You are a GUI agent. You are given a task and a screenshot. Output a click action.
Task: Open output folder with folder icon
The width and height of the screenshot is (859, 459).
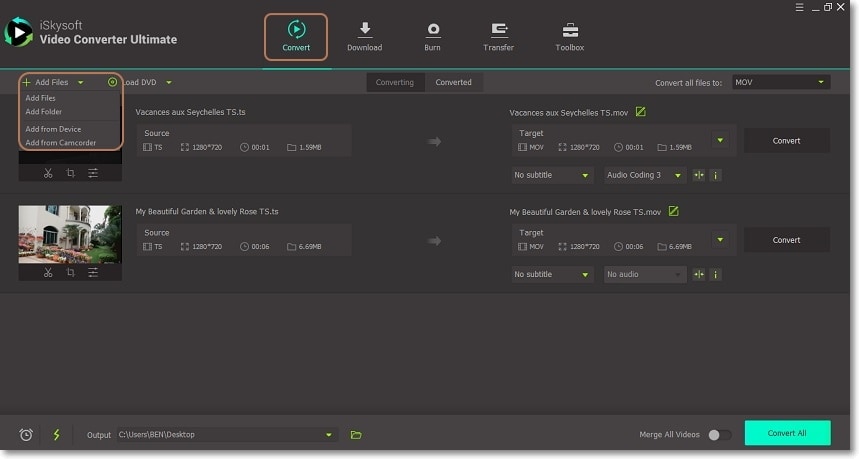(356, 435)
